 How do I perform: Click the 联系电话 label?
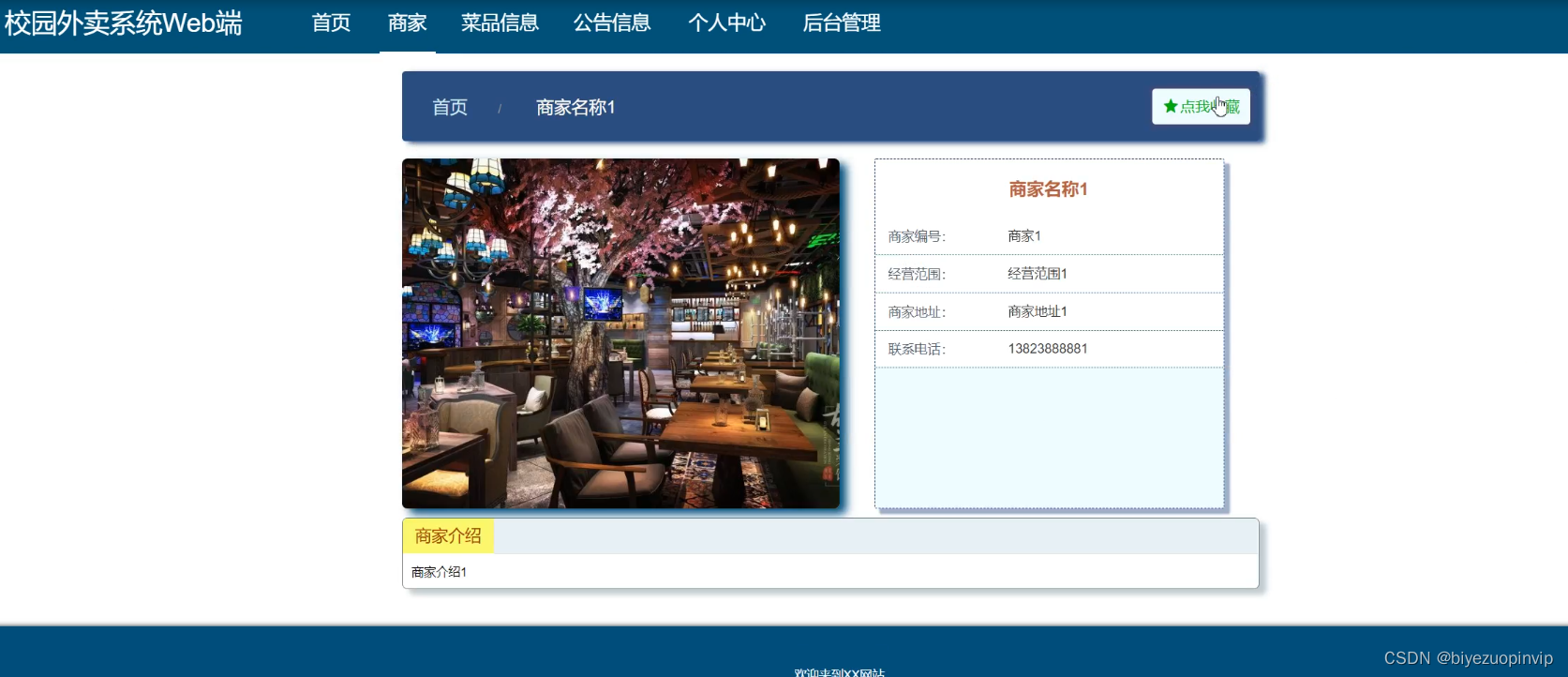pos(917,349)
